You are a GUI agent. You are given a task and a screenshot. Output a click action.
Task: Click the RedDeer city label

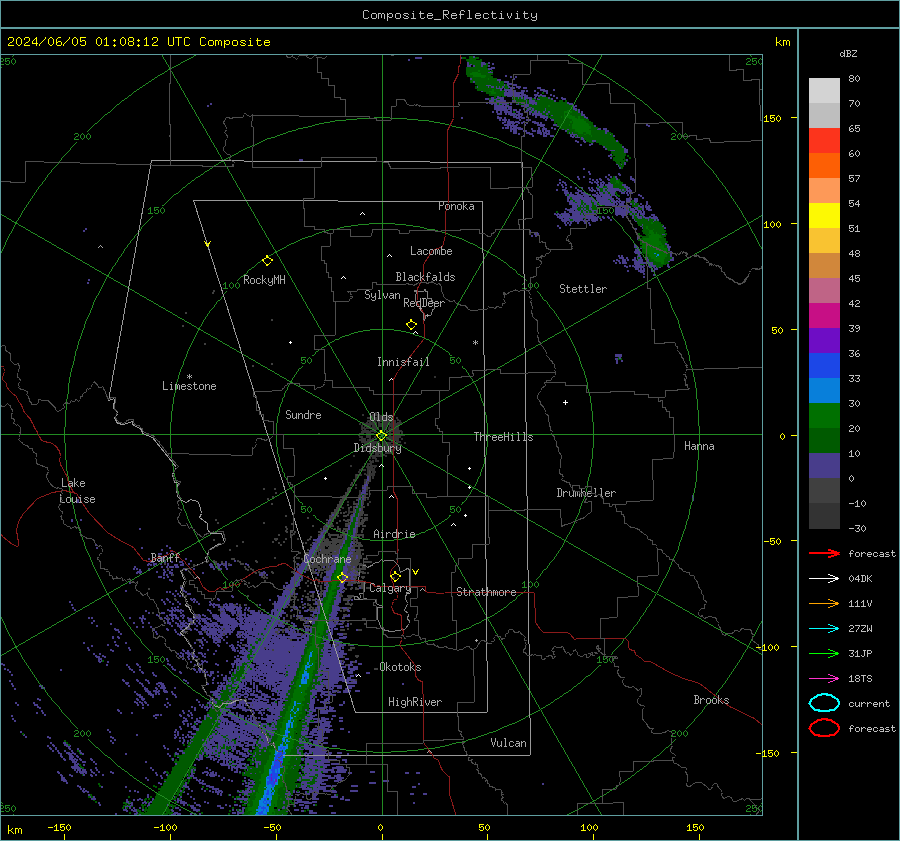pyautogui.click(x=424, y=303)
